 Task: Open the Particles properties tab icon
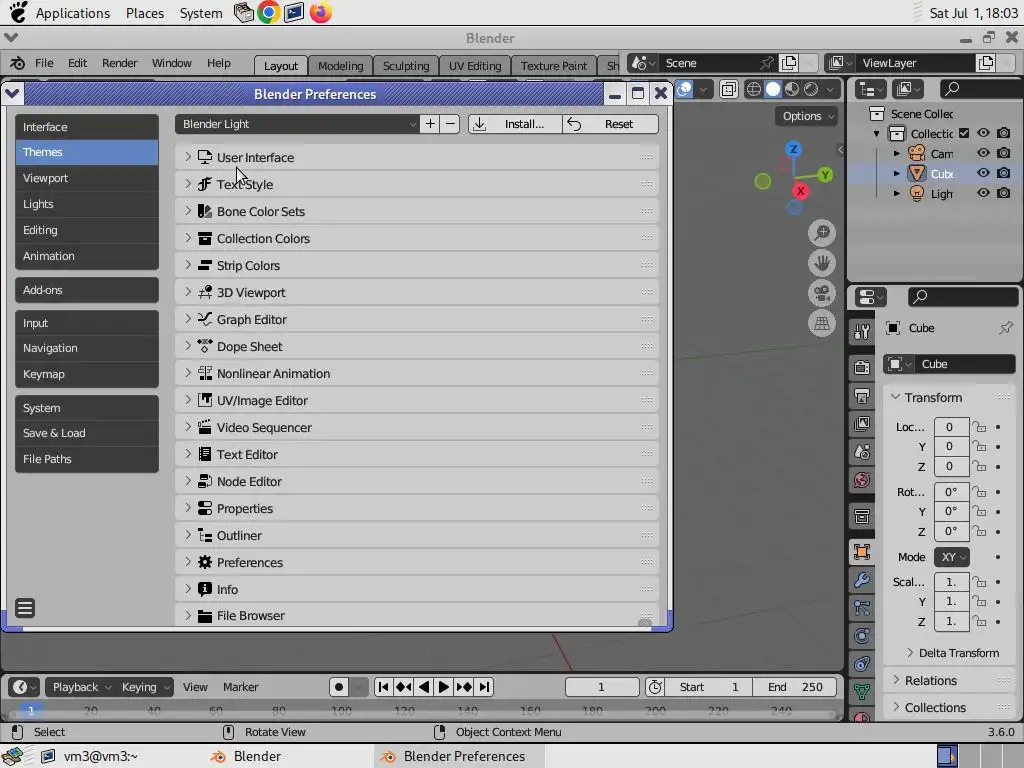click(x=862, y=608)
